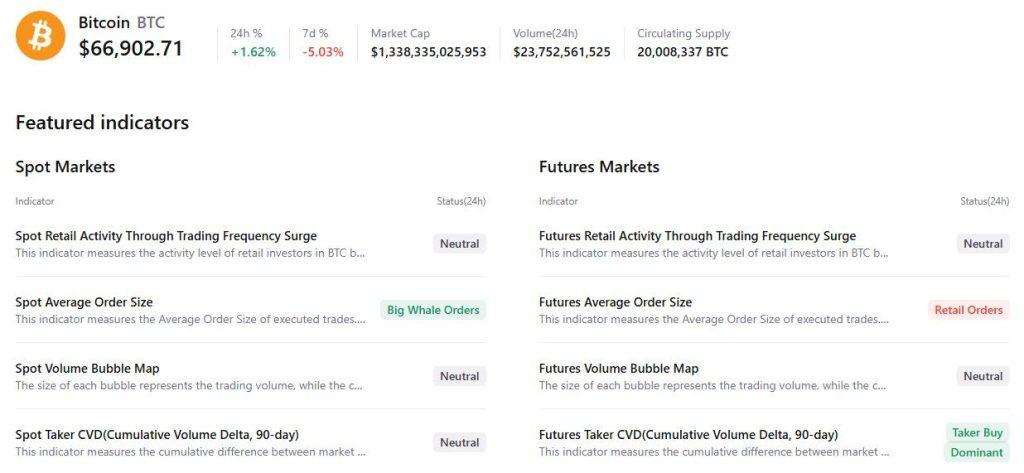Select the 7d % change value -5.03%

[x=323, y=52]
